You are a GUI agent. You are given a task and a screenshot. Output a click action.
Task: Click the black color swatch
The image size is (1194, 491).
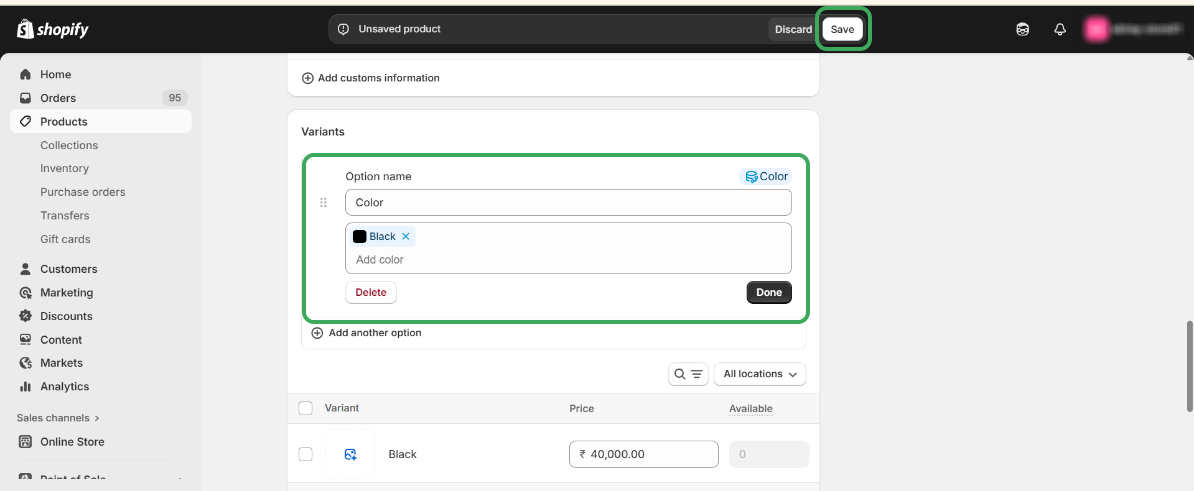click(360, 237)
